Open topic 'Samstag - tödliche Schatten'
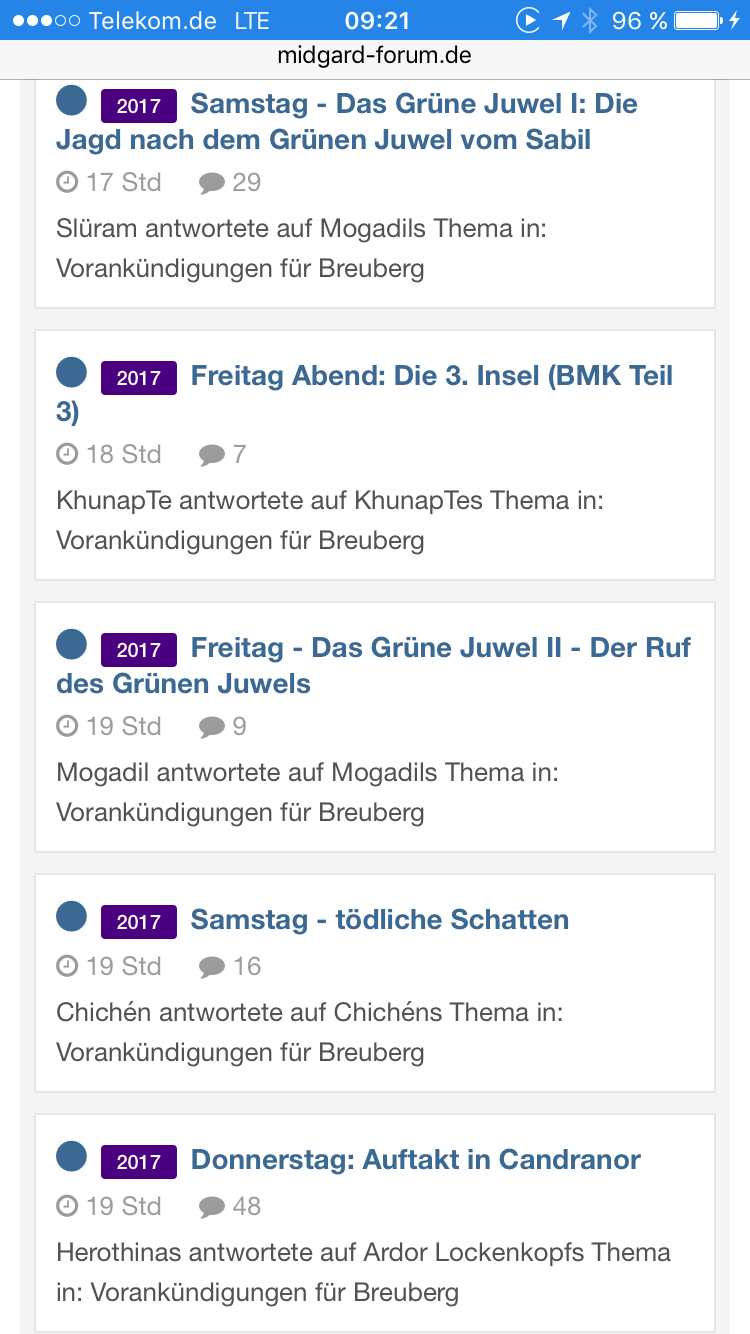The height and width of the screenshot is (1334, 750). point(379,920)
